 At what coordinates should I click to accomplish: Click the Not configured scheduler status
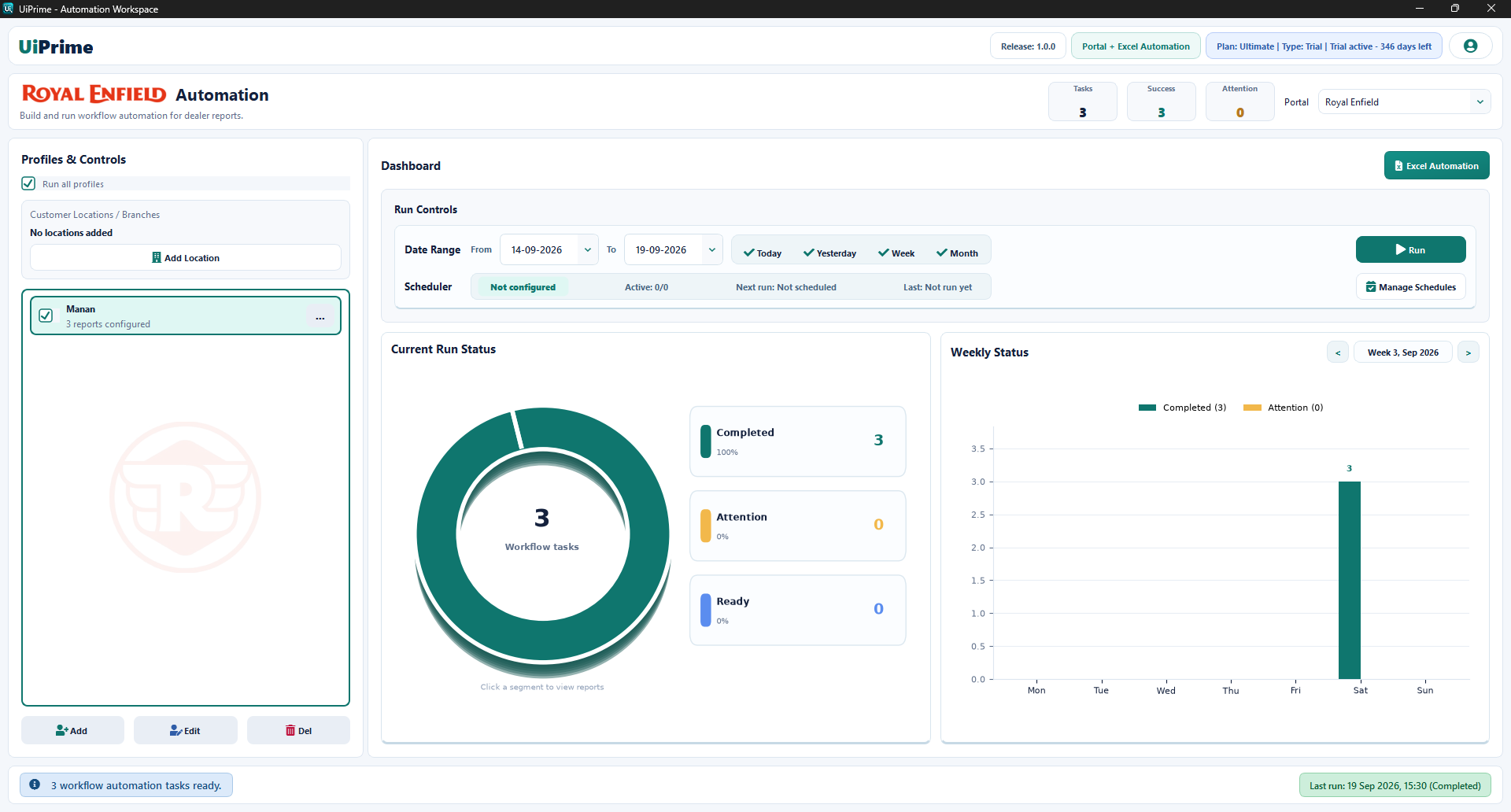pos(523,287)
